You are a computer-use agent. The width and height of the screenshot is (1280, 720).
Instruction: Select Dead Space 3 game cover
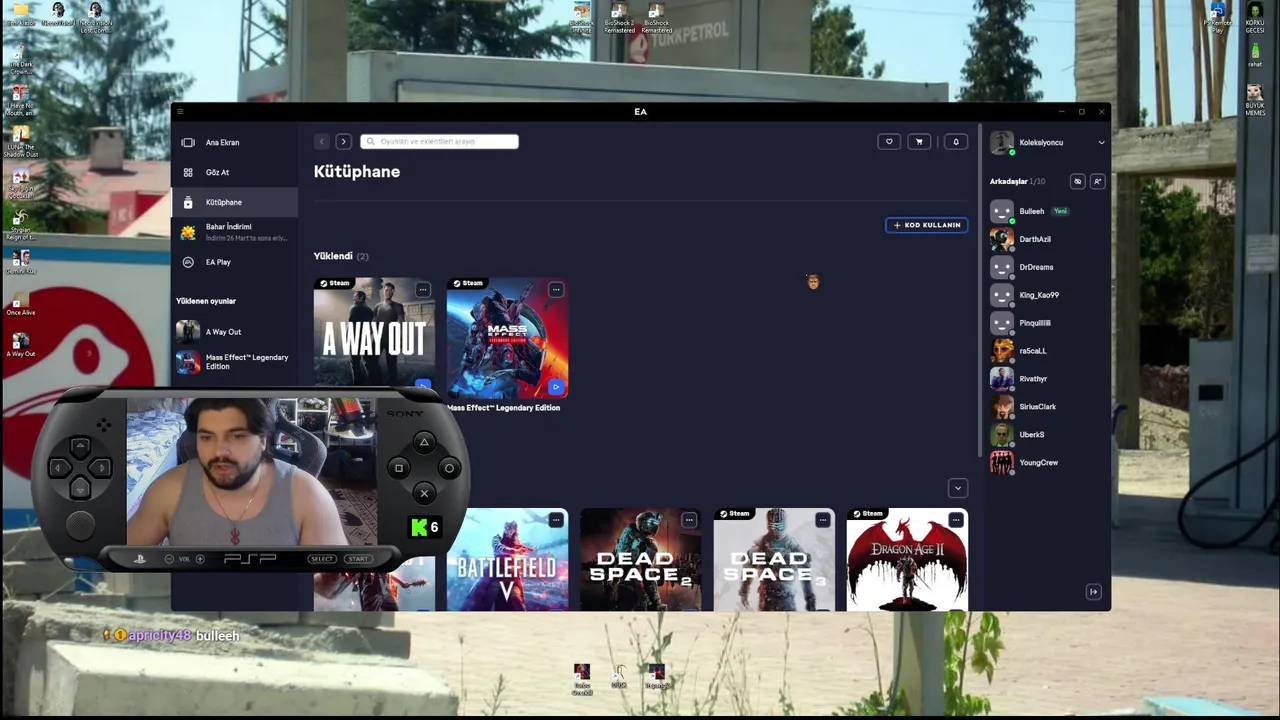774,560
